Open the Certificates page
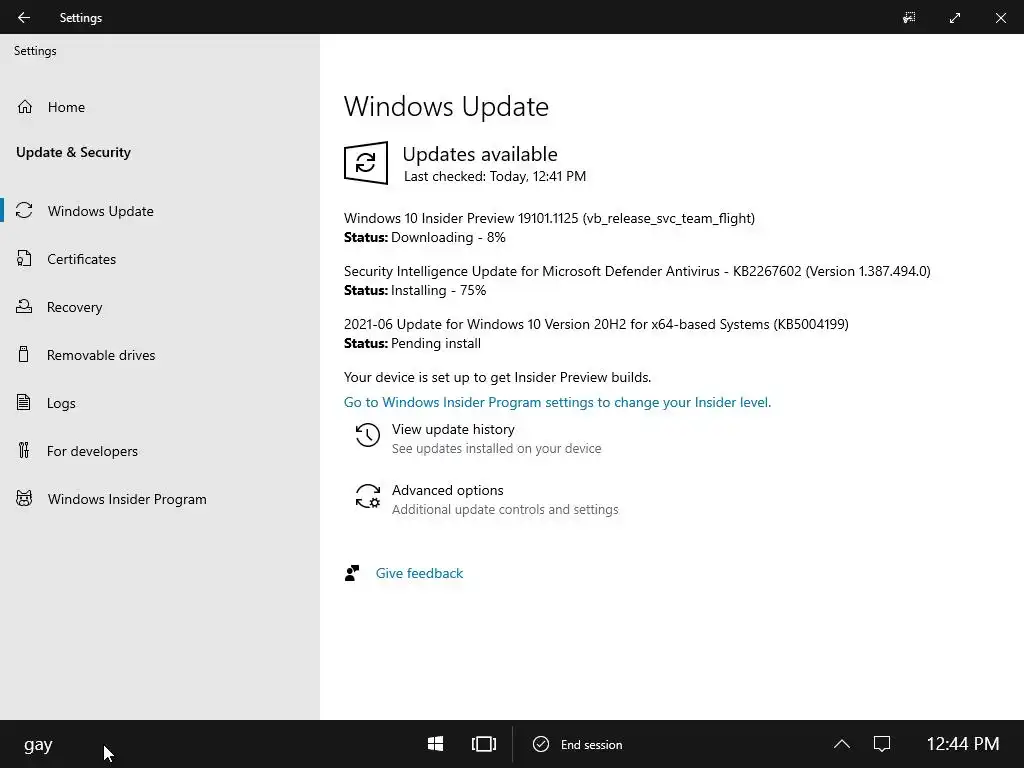 coord(82,259)
